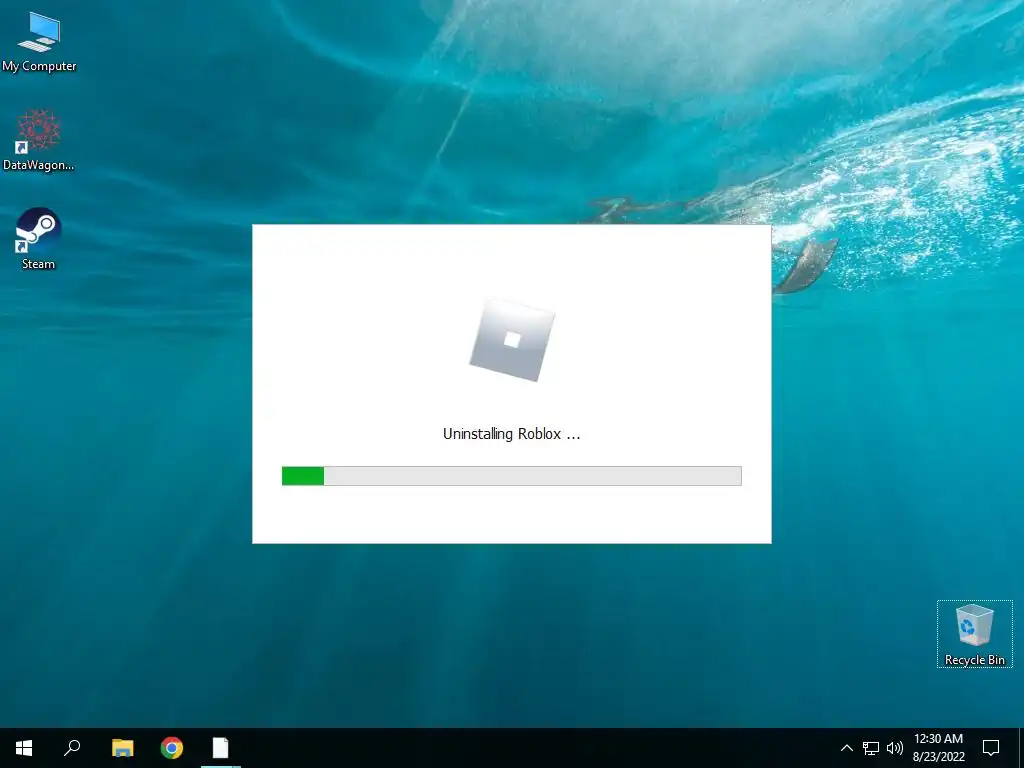Open taskbar search magnifier
Viewport: 1024px width, 768px height.
72,748
